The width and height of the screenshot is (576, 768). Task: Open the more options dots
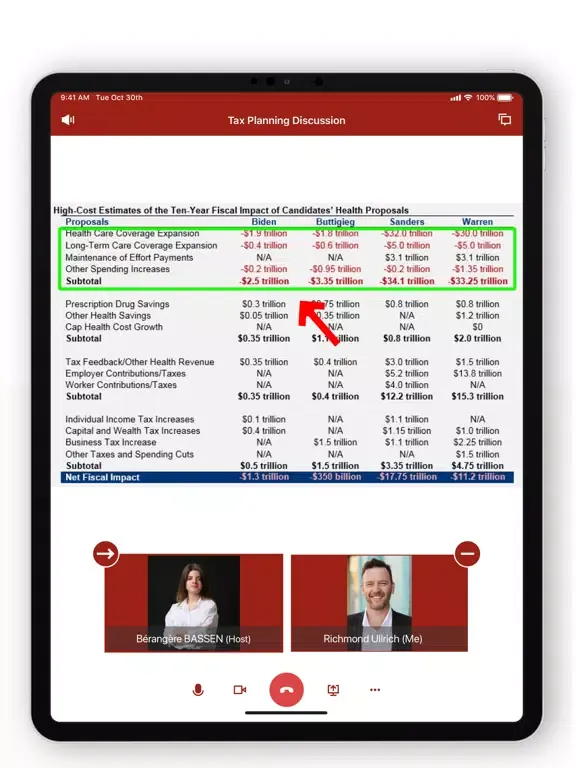[x=375, y=690]
